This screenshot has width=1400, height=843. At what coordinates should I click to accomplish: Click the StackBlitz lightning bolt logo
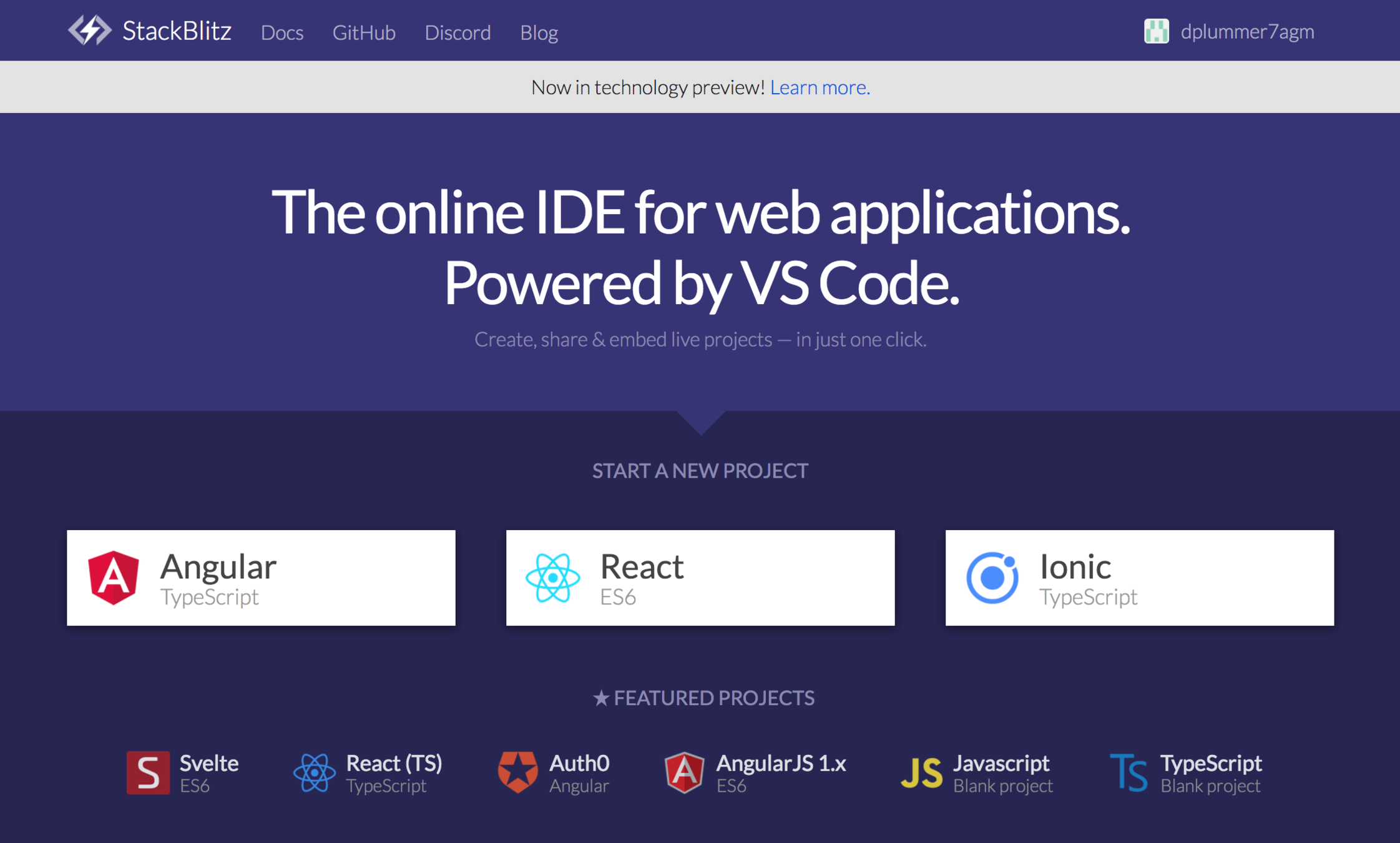pos(89,31)
